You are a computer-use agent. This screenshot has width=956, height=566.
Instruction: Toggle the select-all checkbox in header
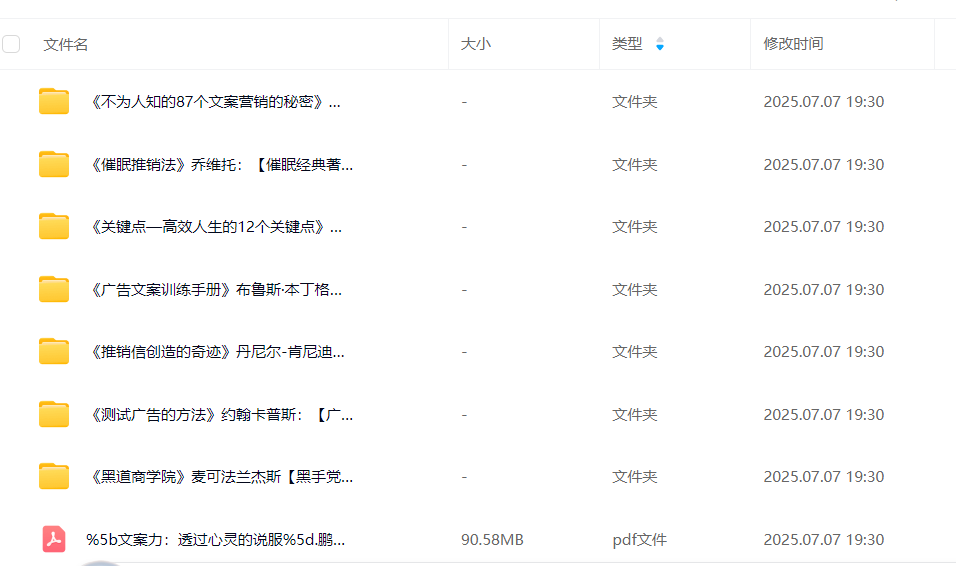[11, 44]
